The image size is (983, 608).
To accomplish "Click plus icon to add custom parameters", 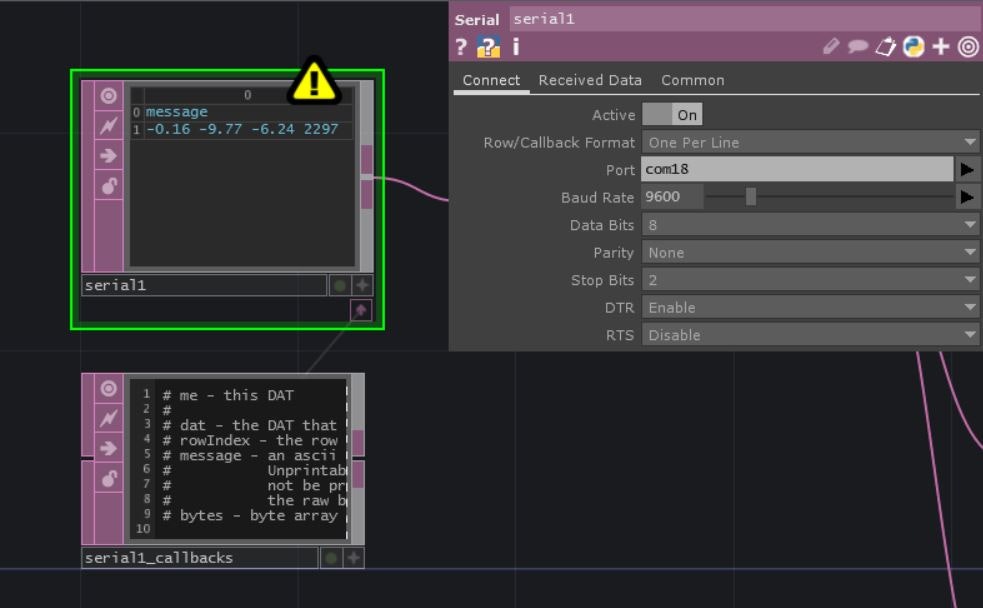I will pos(941,46).
